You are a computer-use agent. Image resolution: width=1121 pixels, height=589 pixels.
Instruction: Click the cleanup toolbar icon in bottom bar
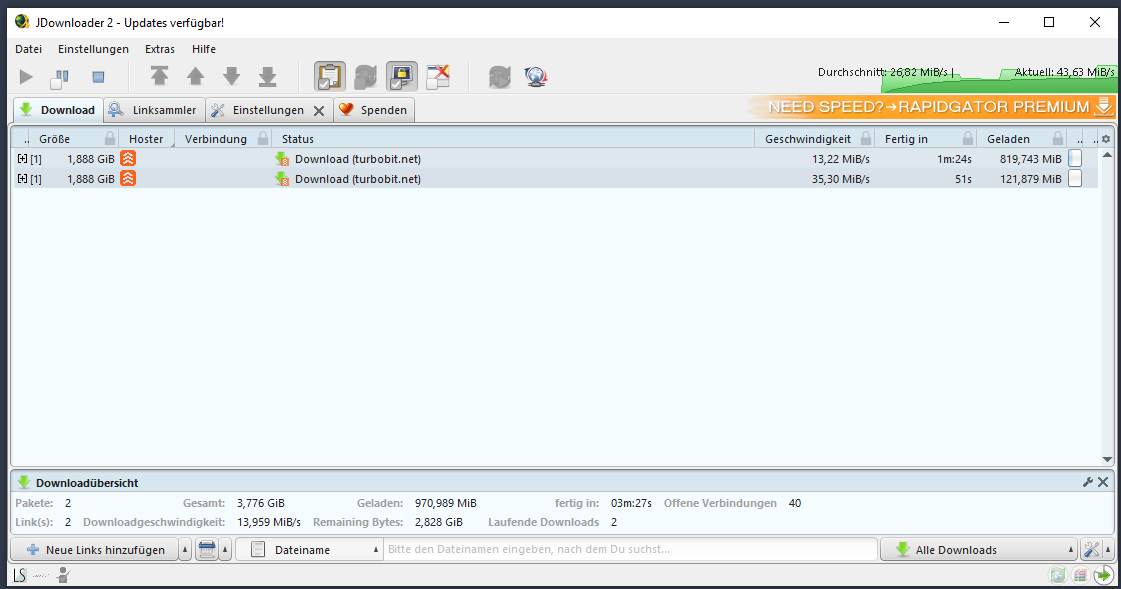(207, 550)
